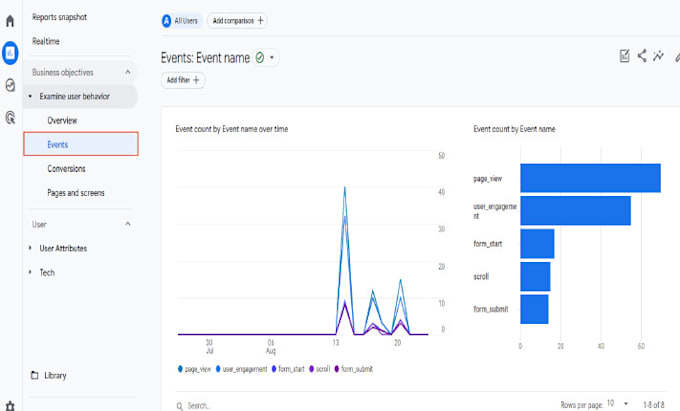The image size is (680, 411).
Task: Open the Insights sparkline icon
Action: tap(658, 56)
